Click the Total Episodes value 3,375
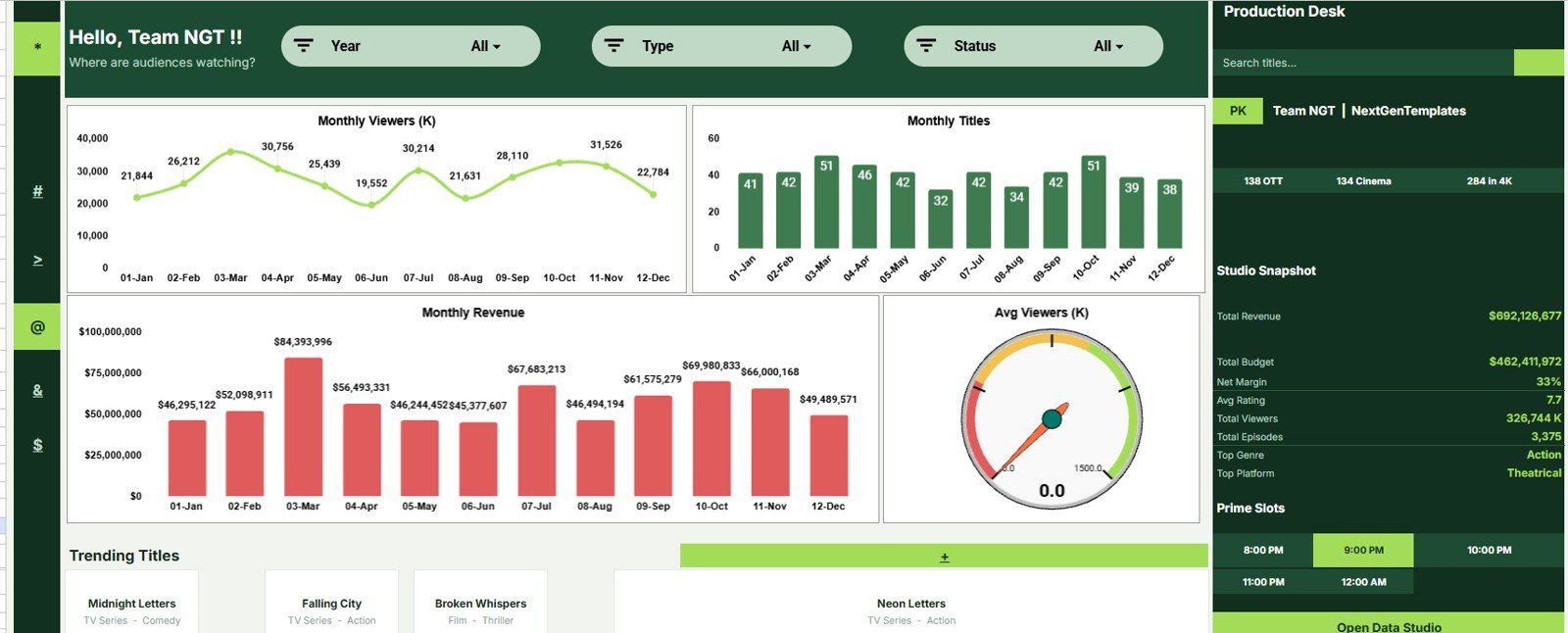The image size is (1568, 633). pos(1546,437)
